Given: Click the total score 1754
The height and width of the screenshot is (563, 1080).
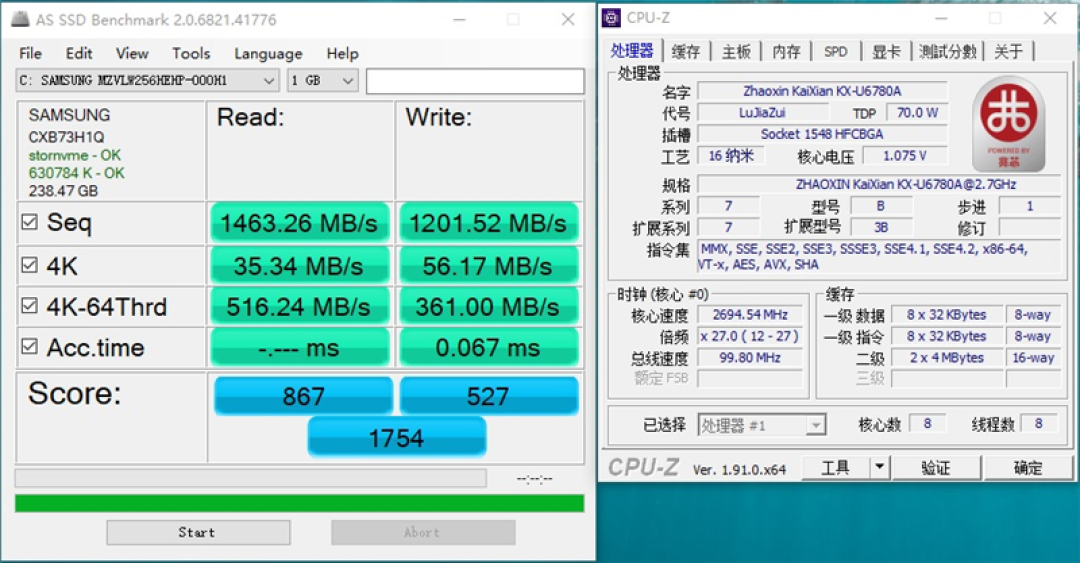Looking at the screenshot, I should tap(396, 438).
